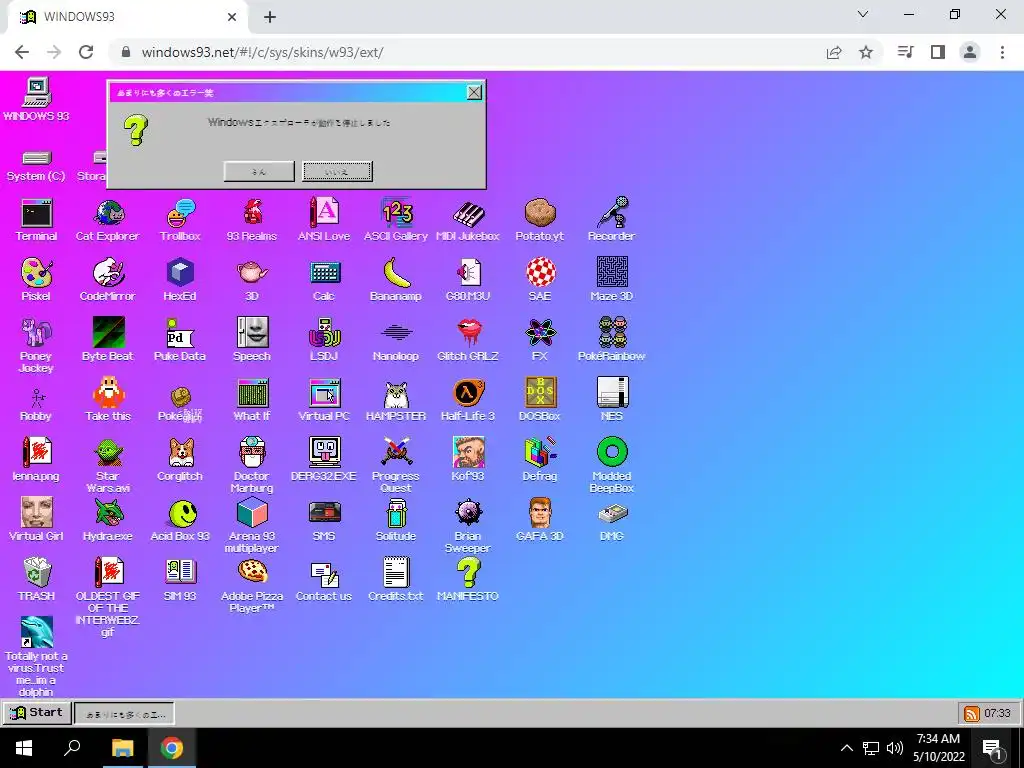1024x768 pixels.
Task: Open the Windows notification center
Action: pyautogui.click(x=993, y=748)
